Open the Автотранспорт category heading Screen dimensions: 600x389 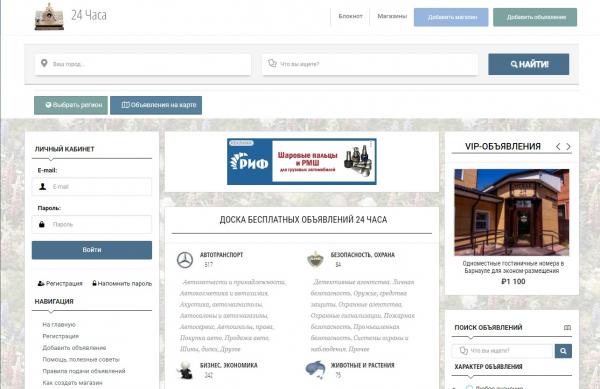point(222,255)
